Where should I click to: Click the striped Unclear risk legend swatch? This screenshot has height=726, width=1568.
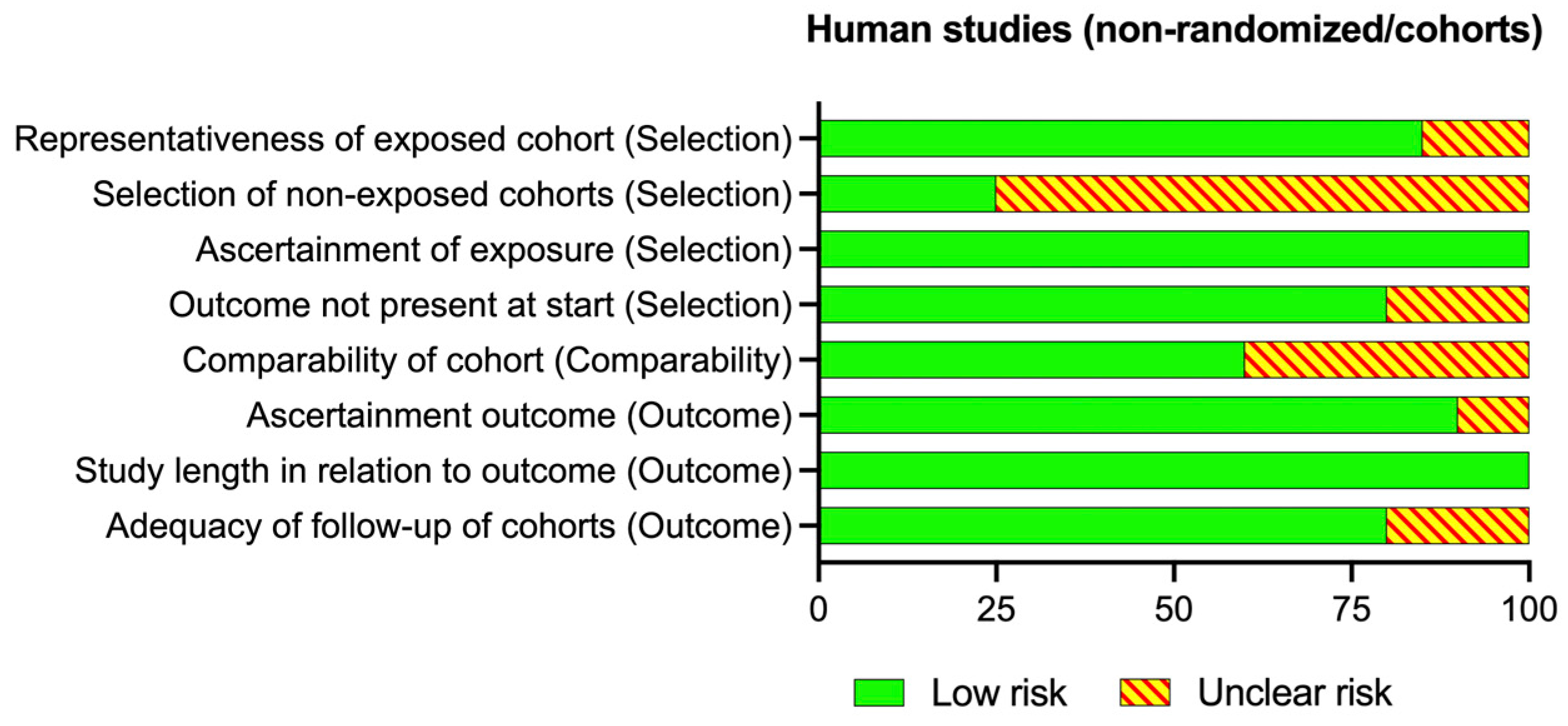1144,693
